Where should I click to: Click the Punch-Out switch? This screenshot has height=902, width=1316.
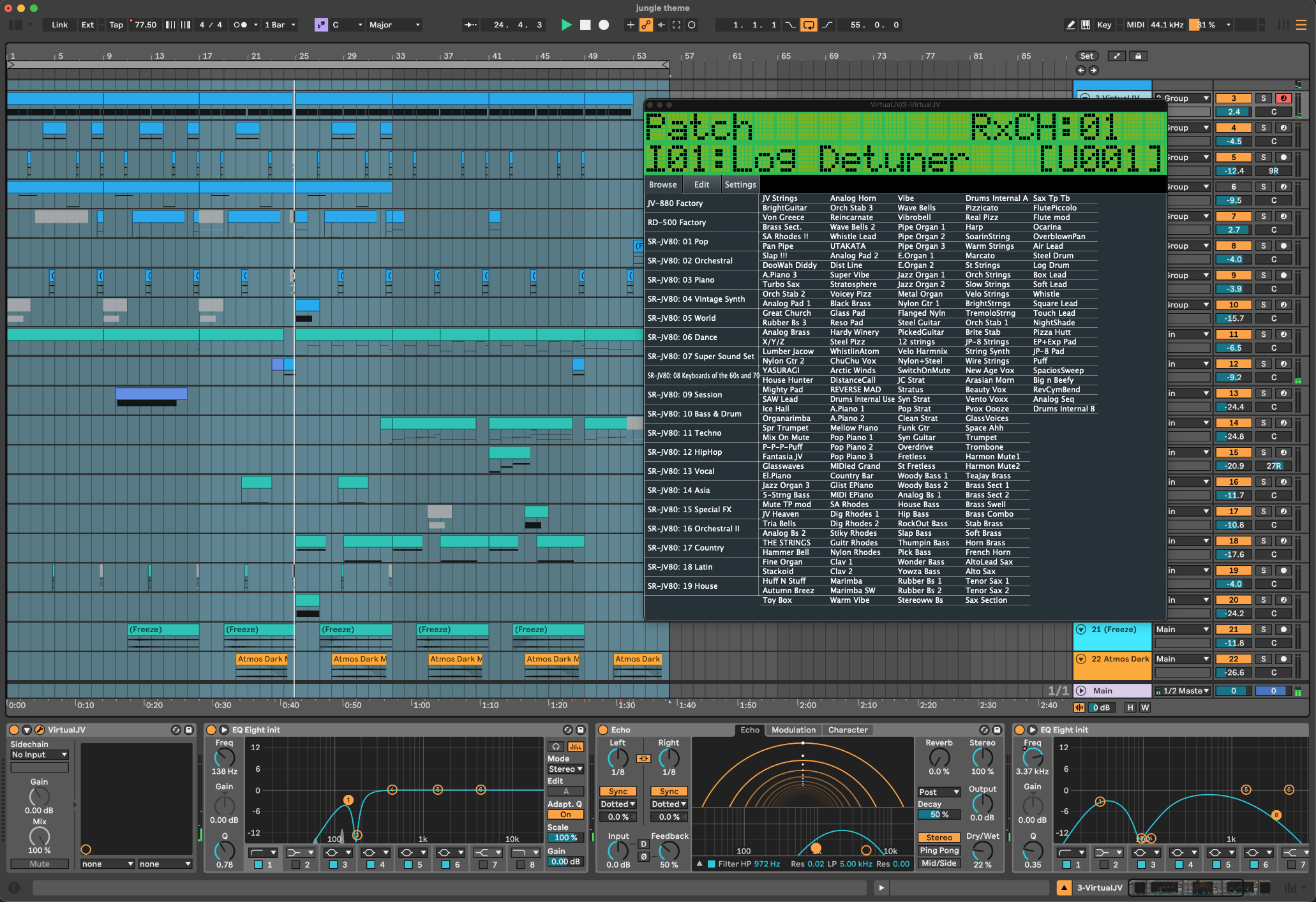827,25
